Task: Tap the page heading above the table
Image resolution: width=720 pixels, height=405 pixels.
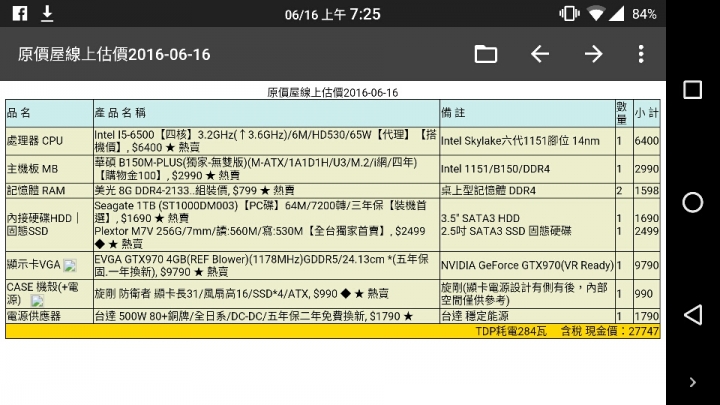Action: (x=332, y=93)
